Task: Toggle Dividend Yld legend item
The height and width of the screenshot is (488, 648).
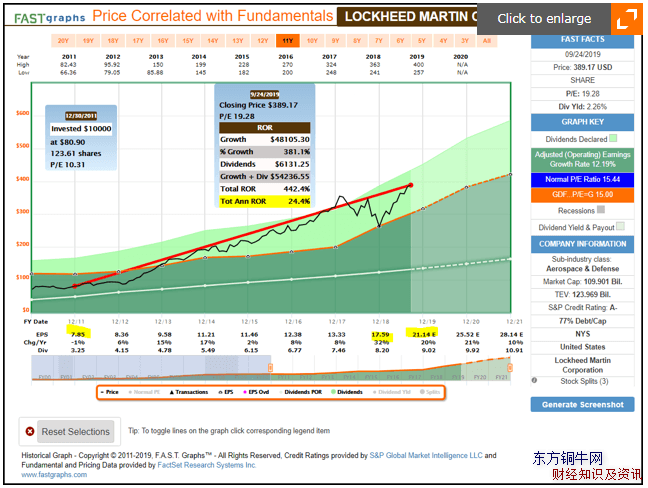Action: point(392,392)
